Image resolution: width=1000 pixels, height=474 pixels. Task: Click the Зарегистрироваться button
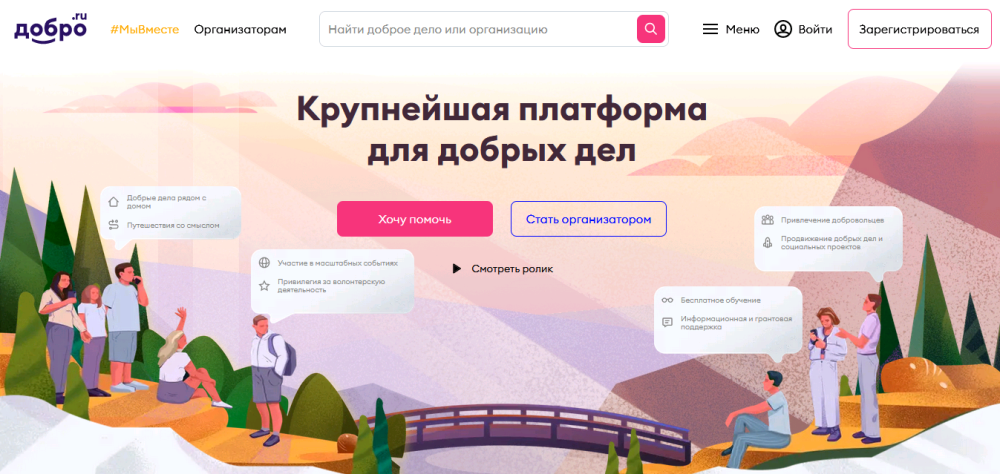click(x=919, y=29)
